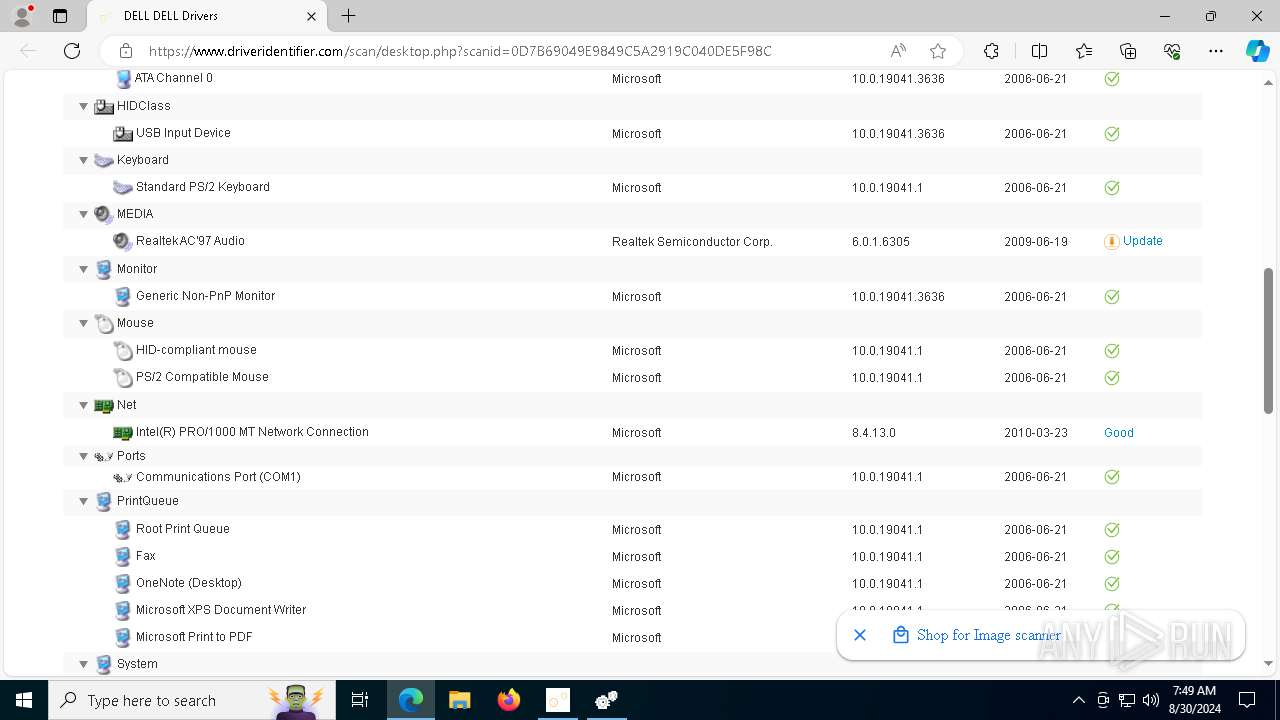Click the Keyboard category icon
The width and height of the screenshot is (1280, 720).
[104, 160]
